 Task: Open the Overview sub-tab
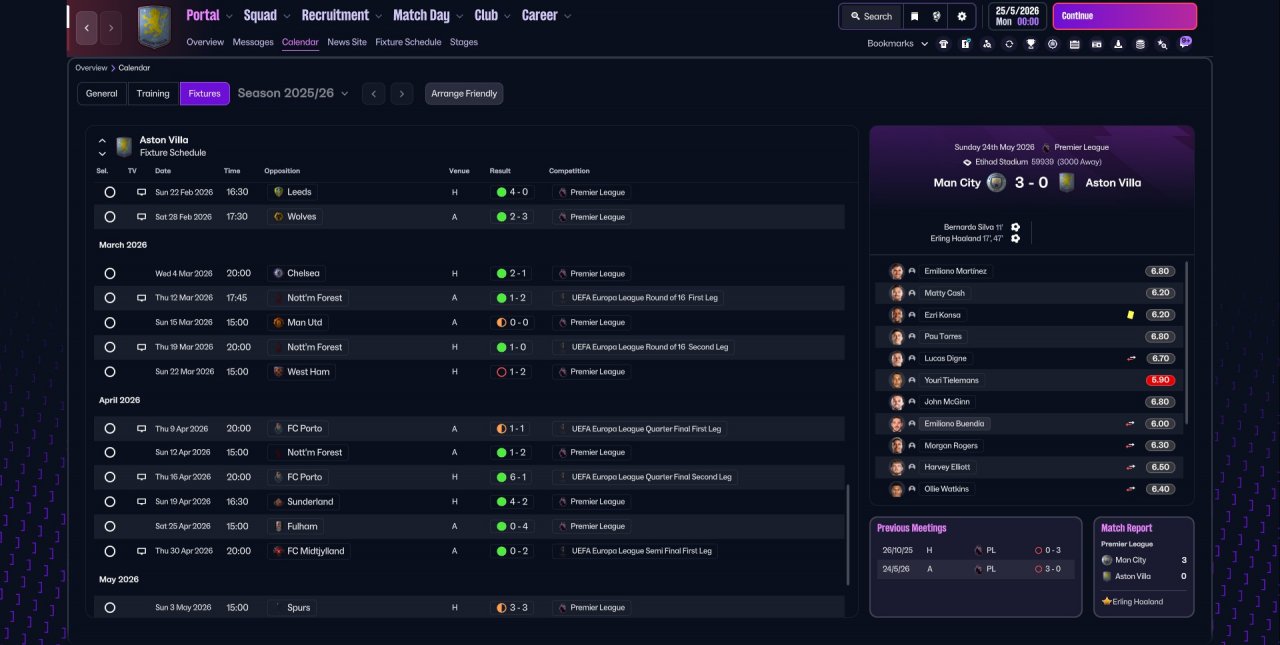point(205,42)
